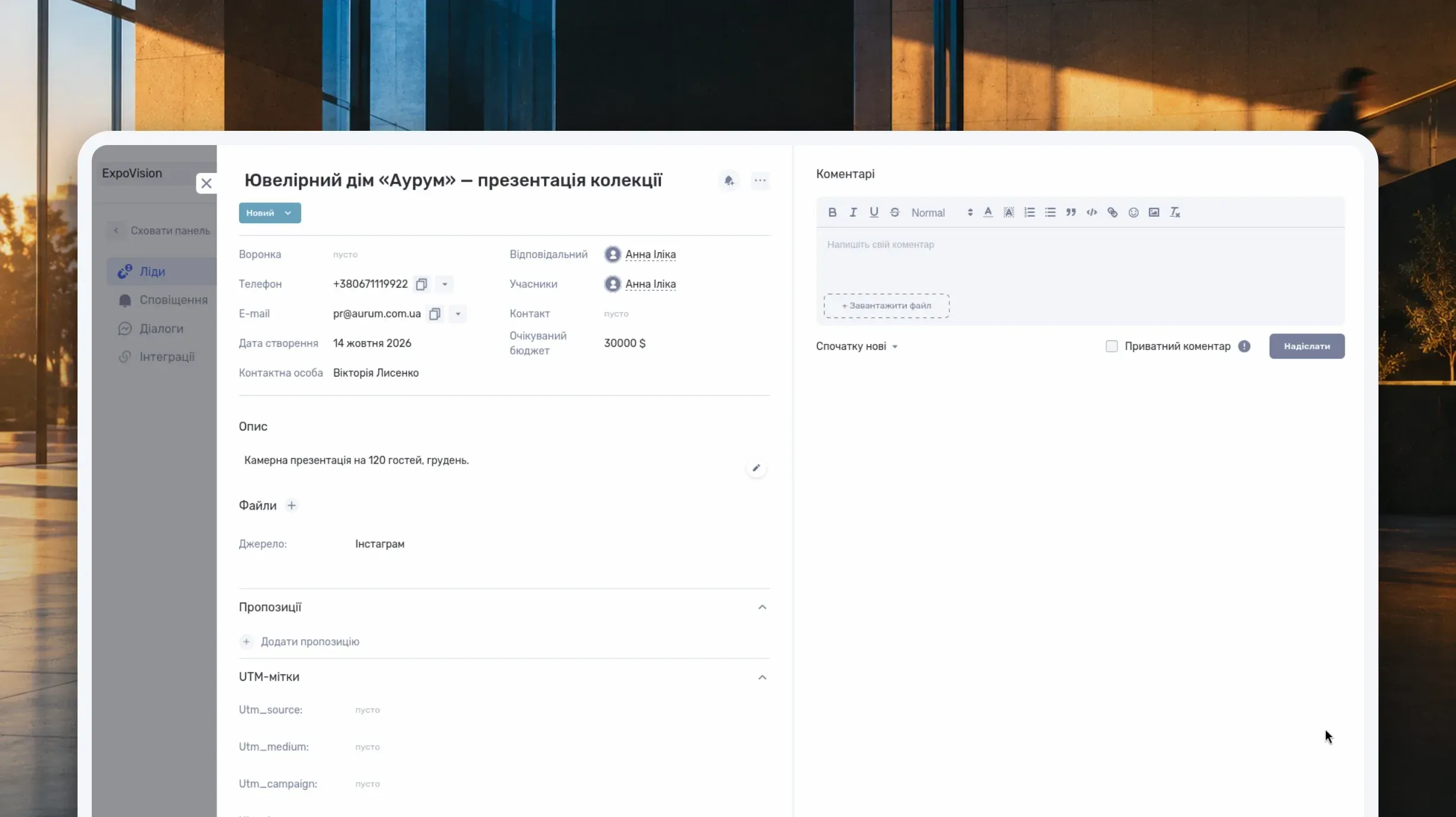Insert a link in the comment

1112,213
